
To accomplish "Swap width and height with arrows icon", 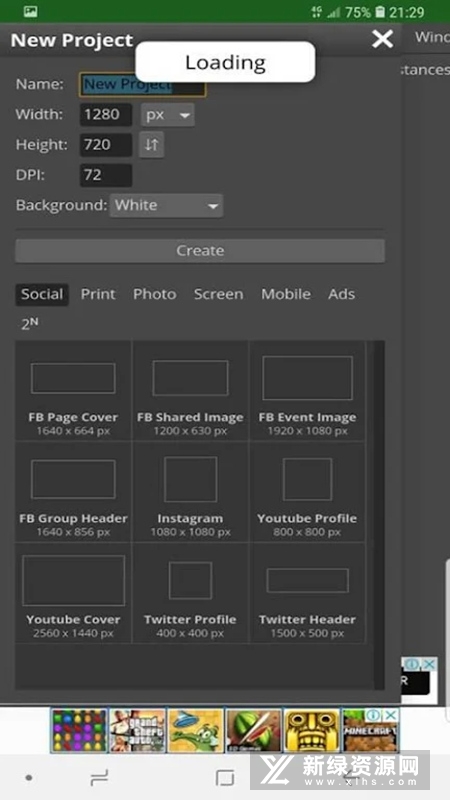I will tap(152, 144).
